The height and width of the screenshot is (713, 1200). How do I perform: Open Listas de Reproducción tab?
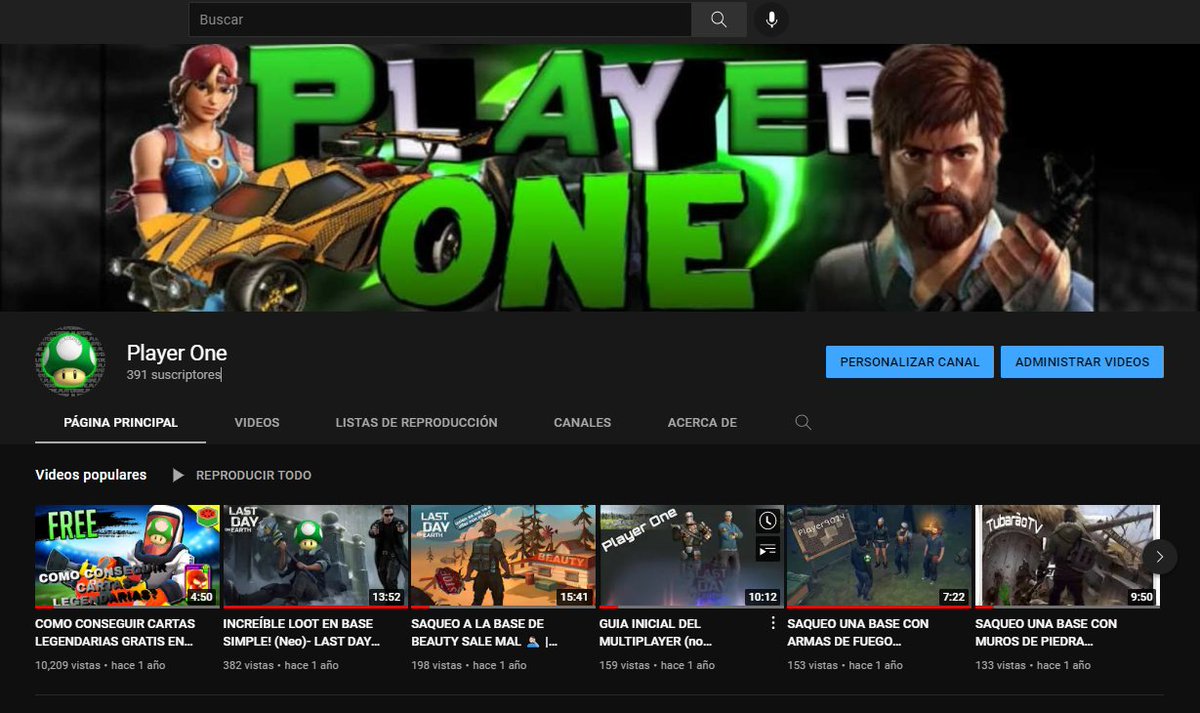pyautogui.click(x=417, y=423)
